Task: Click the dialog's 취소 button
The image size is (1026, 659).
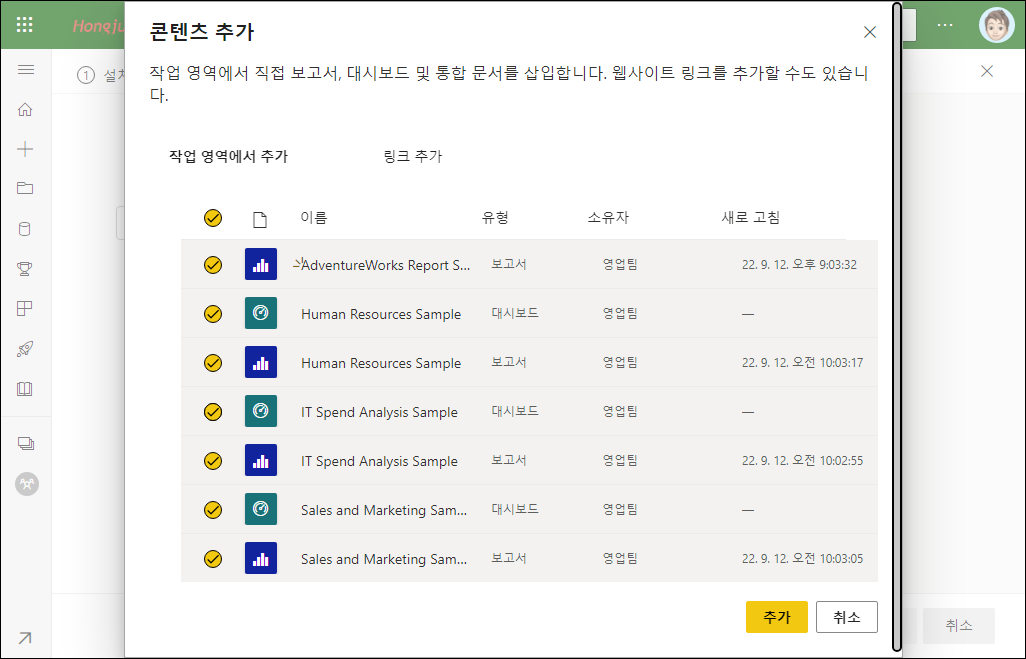Action: [x=847, y=617]
